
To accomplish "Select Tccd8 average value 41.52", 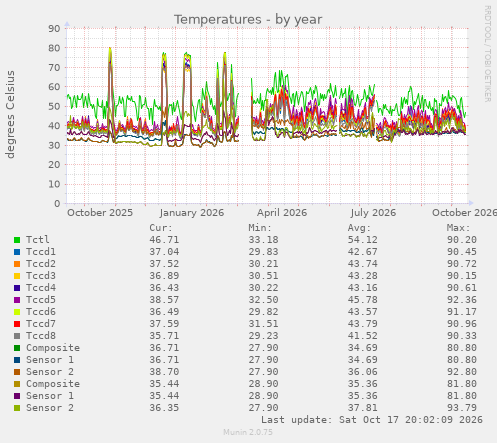I will (363, 336).
